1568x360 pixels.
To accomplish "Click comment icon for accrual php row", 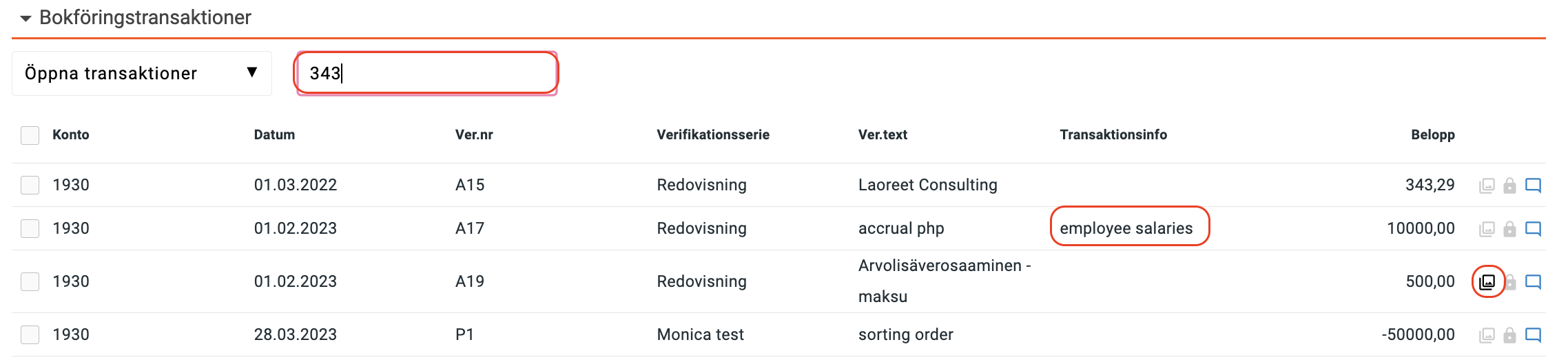I will tap(1533, 229).
